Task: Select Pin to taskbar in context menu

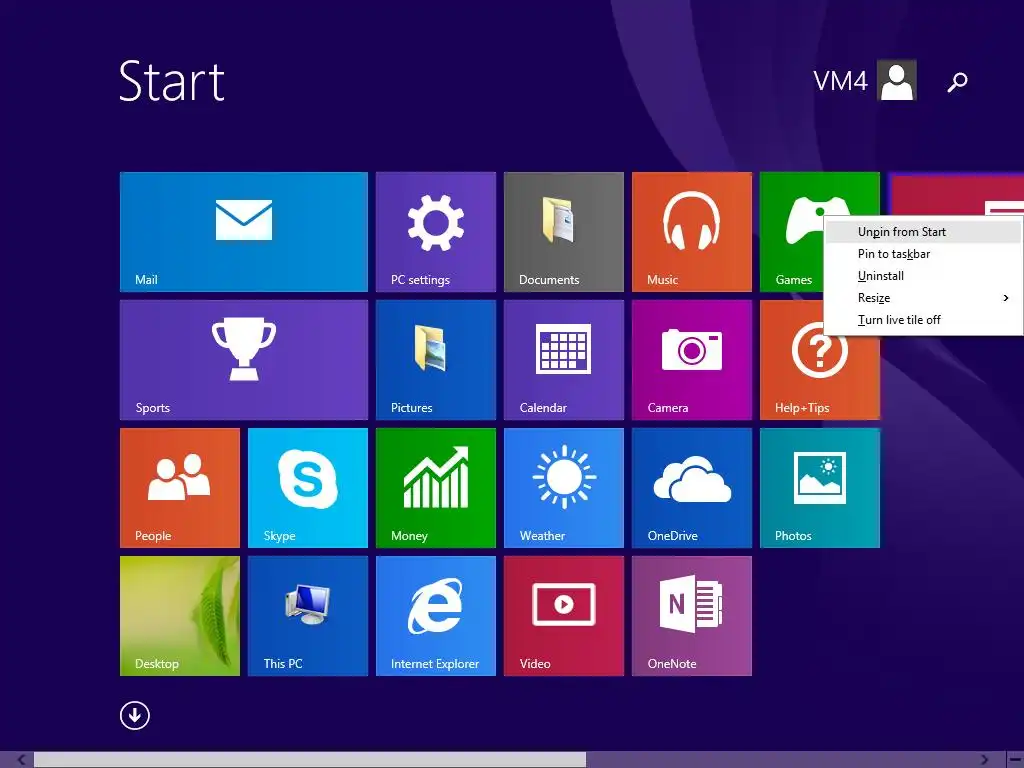Action: tap(923, 254)
